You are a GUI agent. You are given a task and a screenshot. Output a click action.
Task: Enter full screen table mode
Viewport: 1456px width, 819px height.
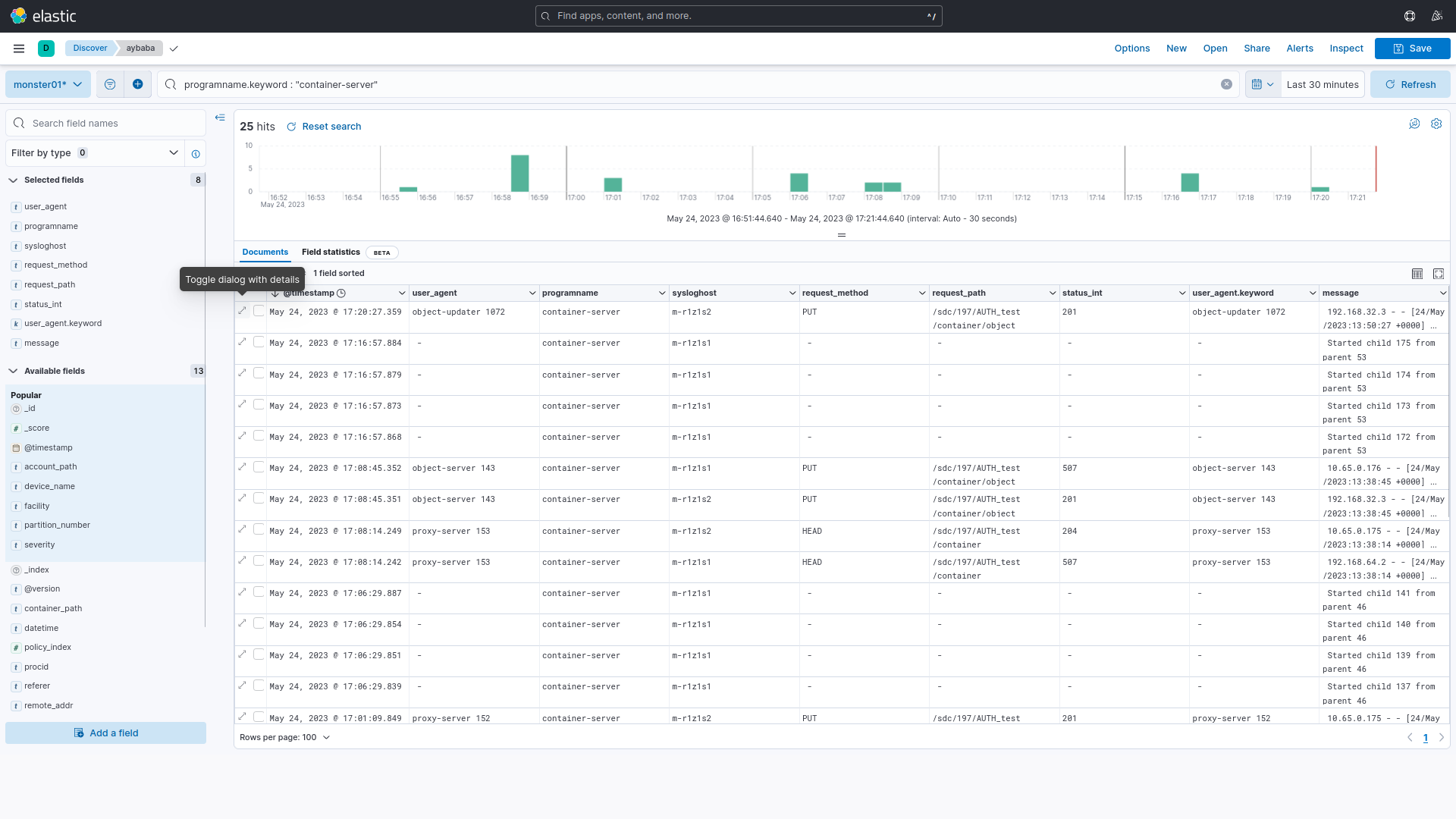[1439, 274]
